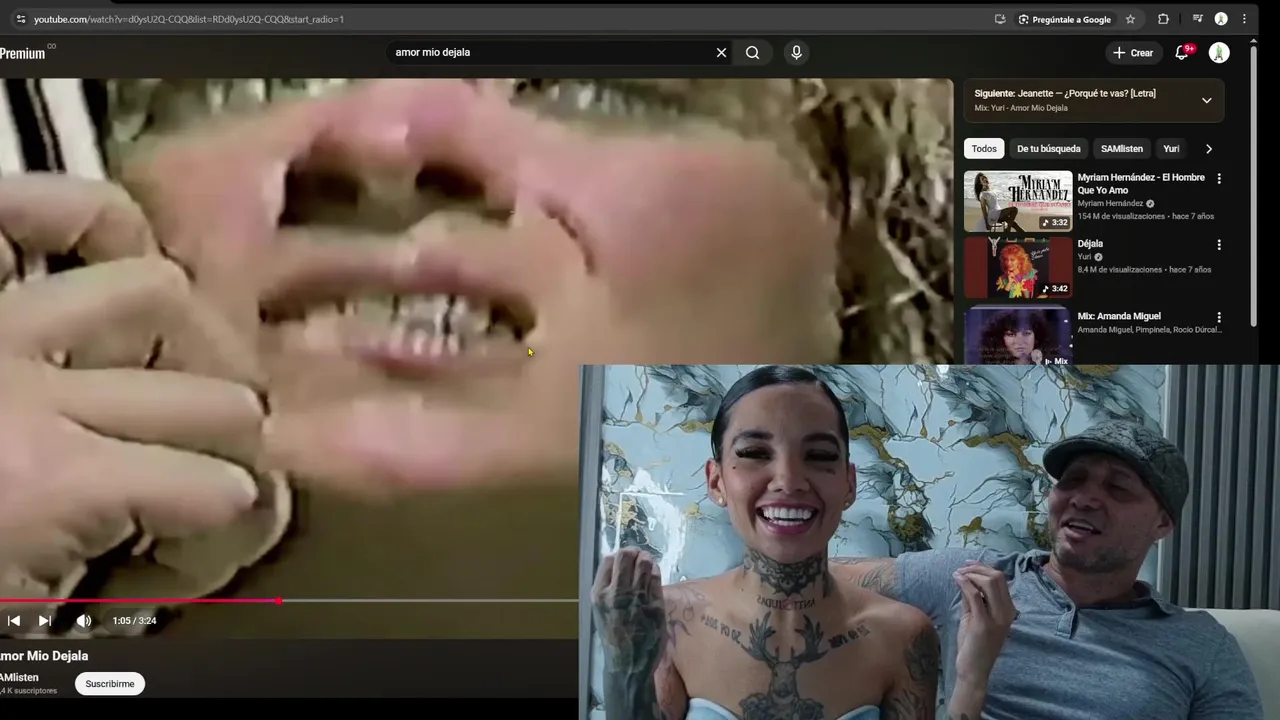Open 'El Hombre Que Yo Amo' video title
Viewport: 1280px width, 720px height.
[x=1141, y=184]
